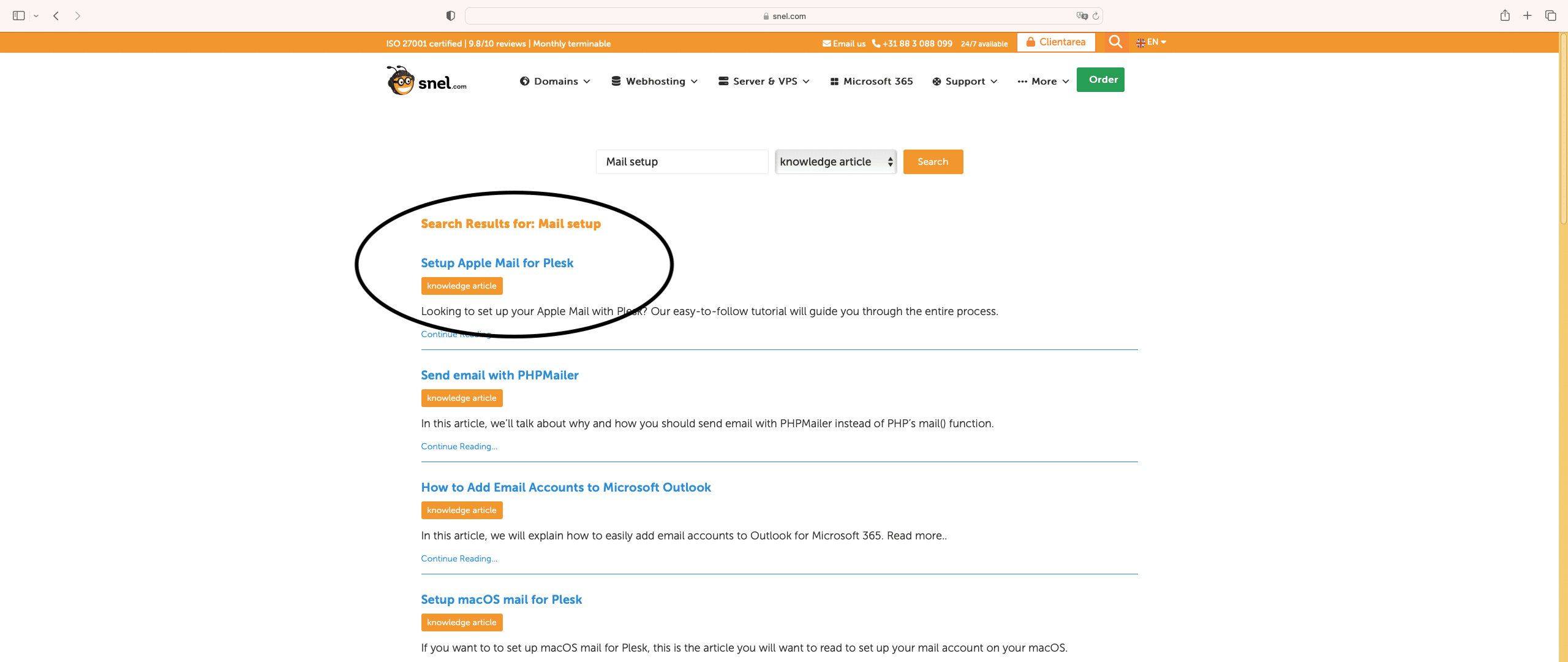Open new tab with plus icon
Screen dimensions: 1568x662
1528,16
